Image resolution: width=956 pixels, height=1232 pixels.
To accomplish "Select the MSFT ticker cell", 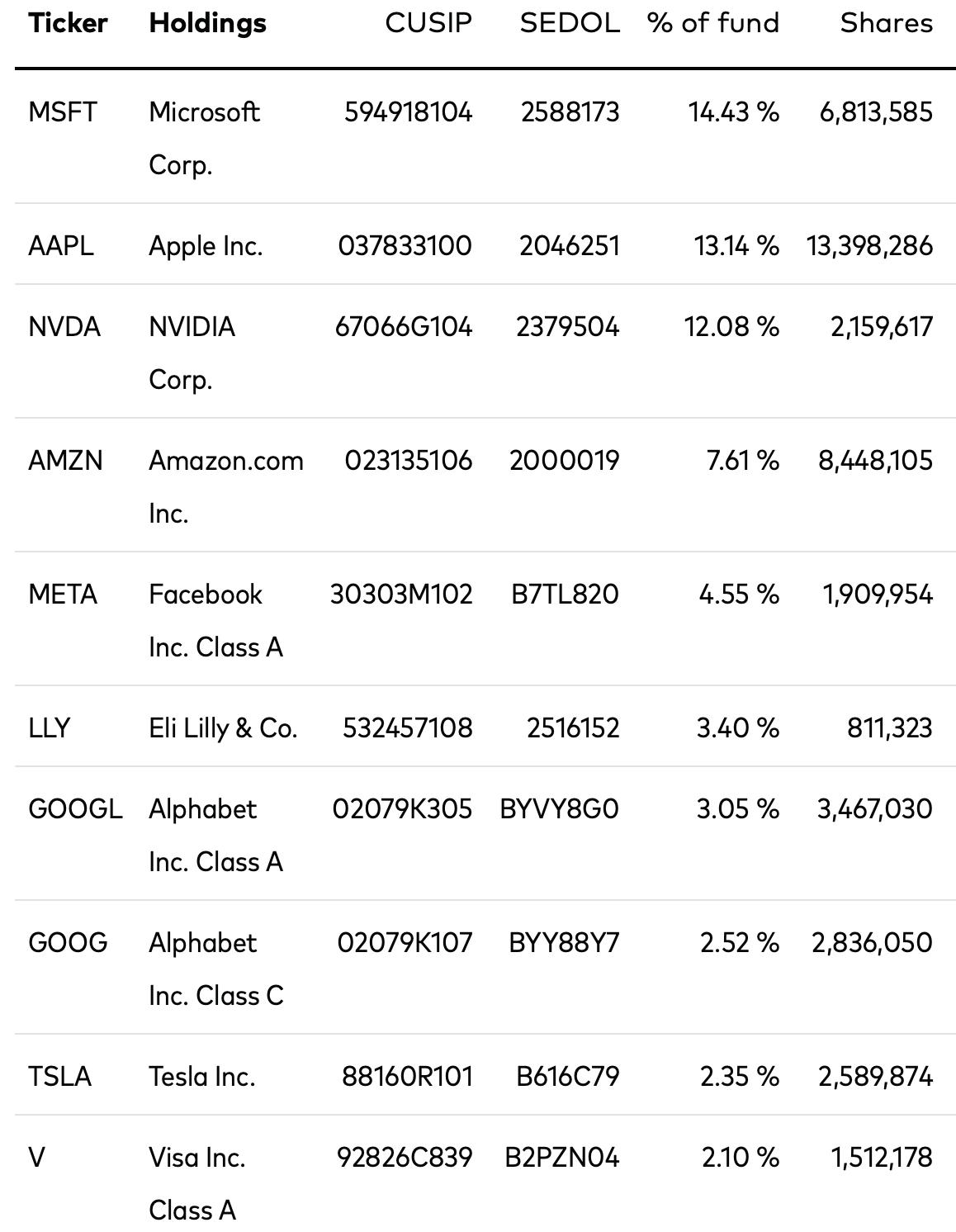I will [63, 111].
